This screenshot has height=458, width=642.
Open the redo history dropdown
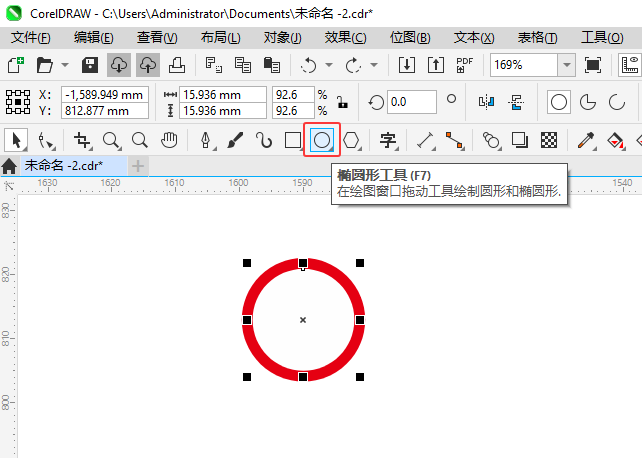[x=374, y=65]
